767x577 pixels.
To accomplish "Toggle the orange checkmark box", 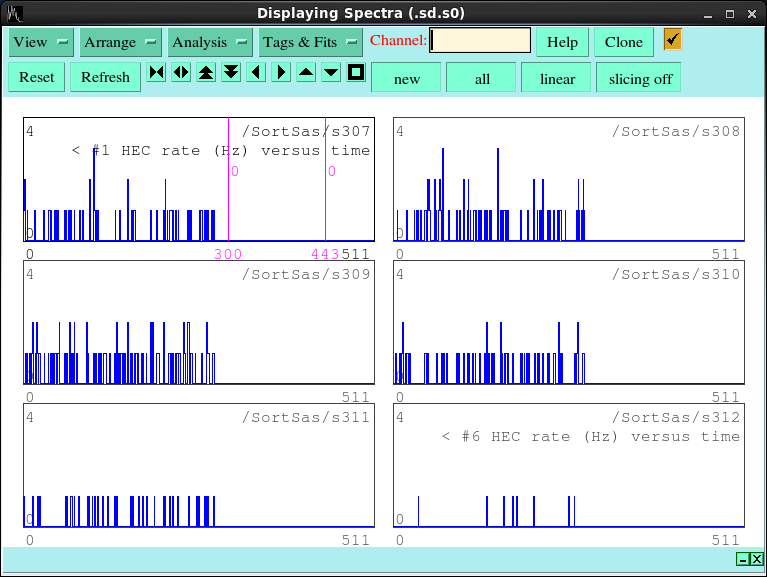I will 673,40.
